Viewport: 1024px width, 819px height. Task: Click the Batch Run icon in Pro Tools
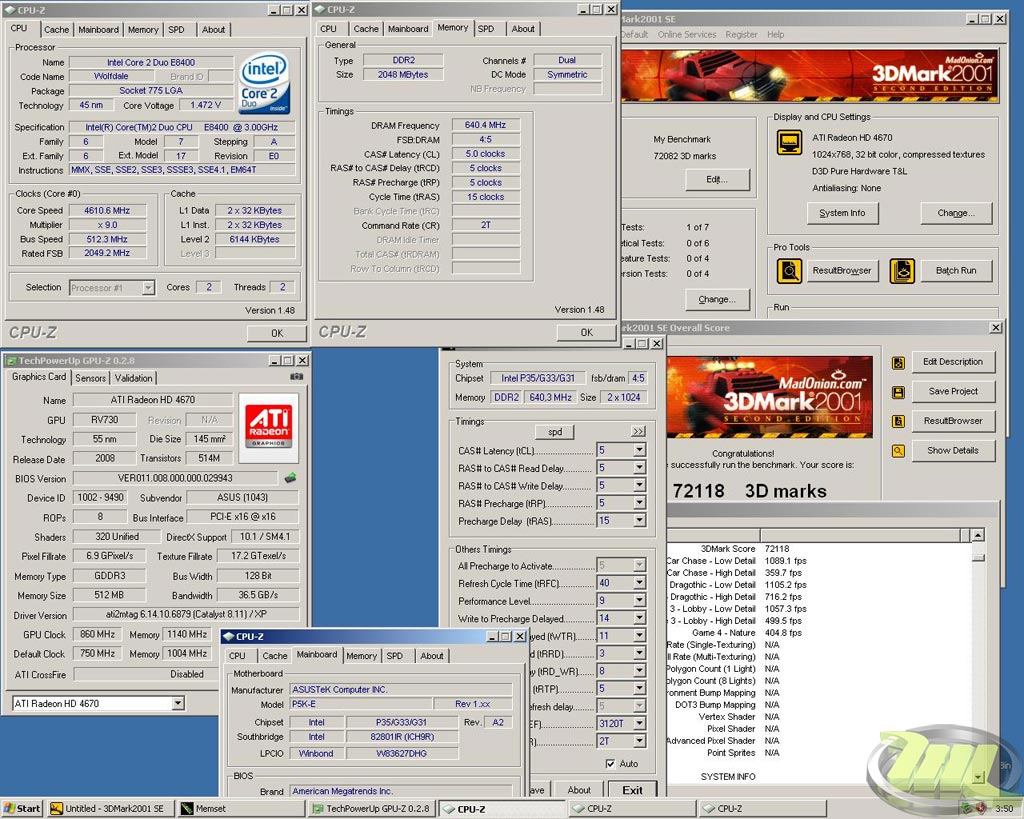tap(902, 270)
